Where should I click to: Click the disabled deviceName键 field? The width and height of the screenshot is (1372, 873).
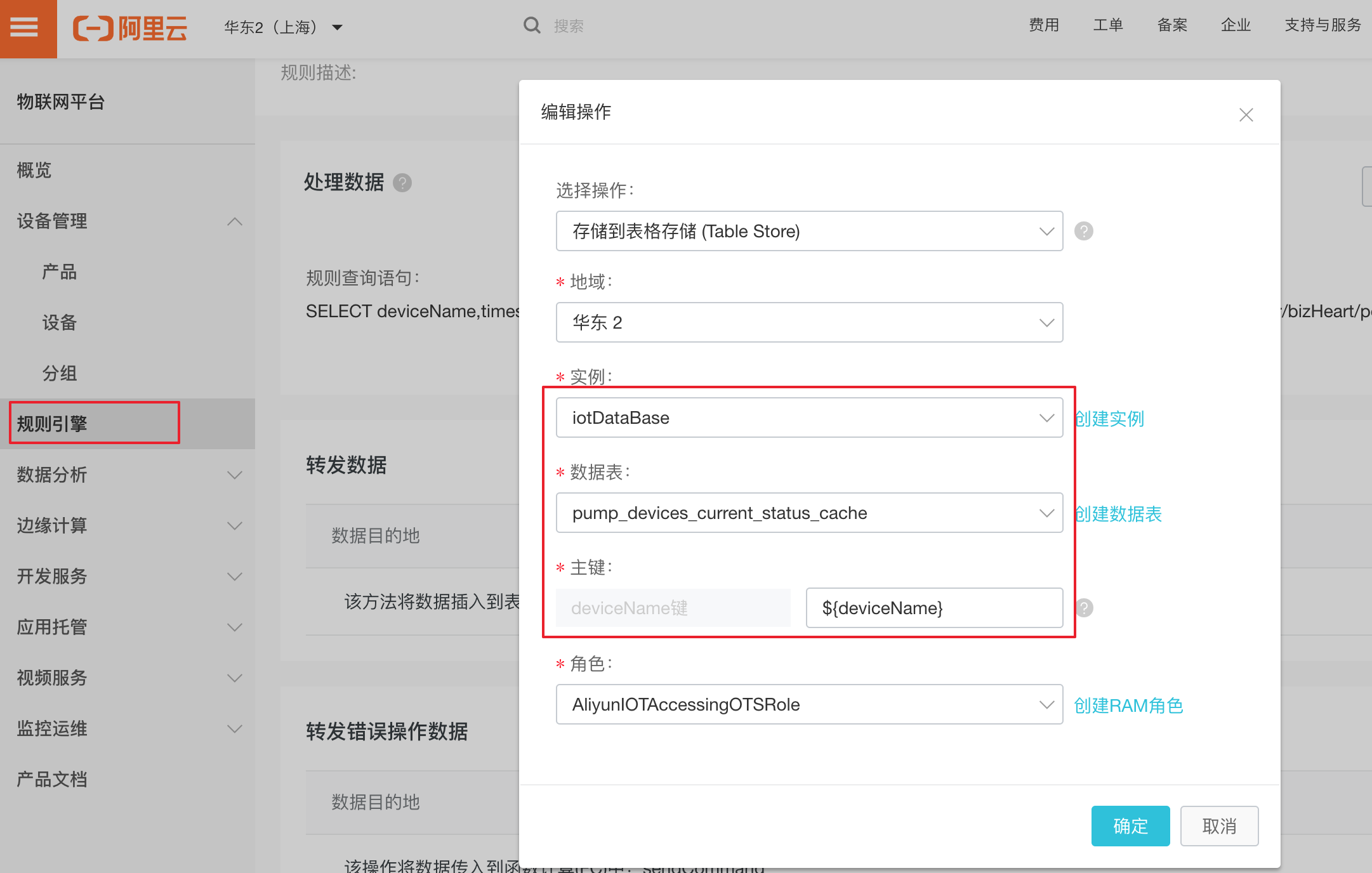tap(673, 608)
